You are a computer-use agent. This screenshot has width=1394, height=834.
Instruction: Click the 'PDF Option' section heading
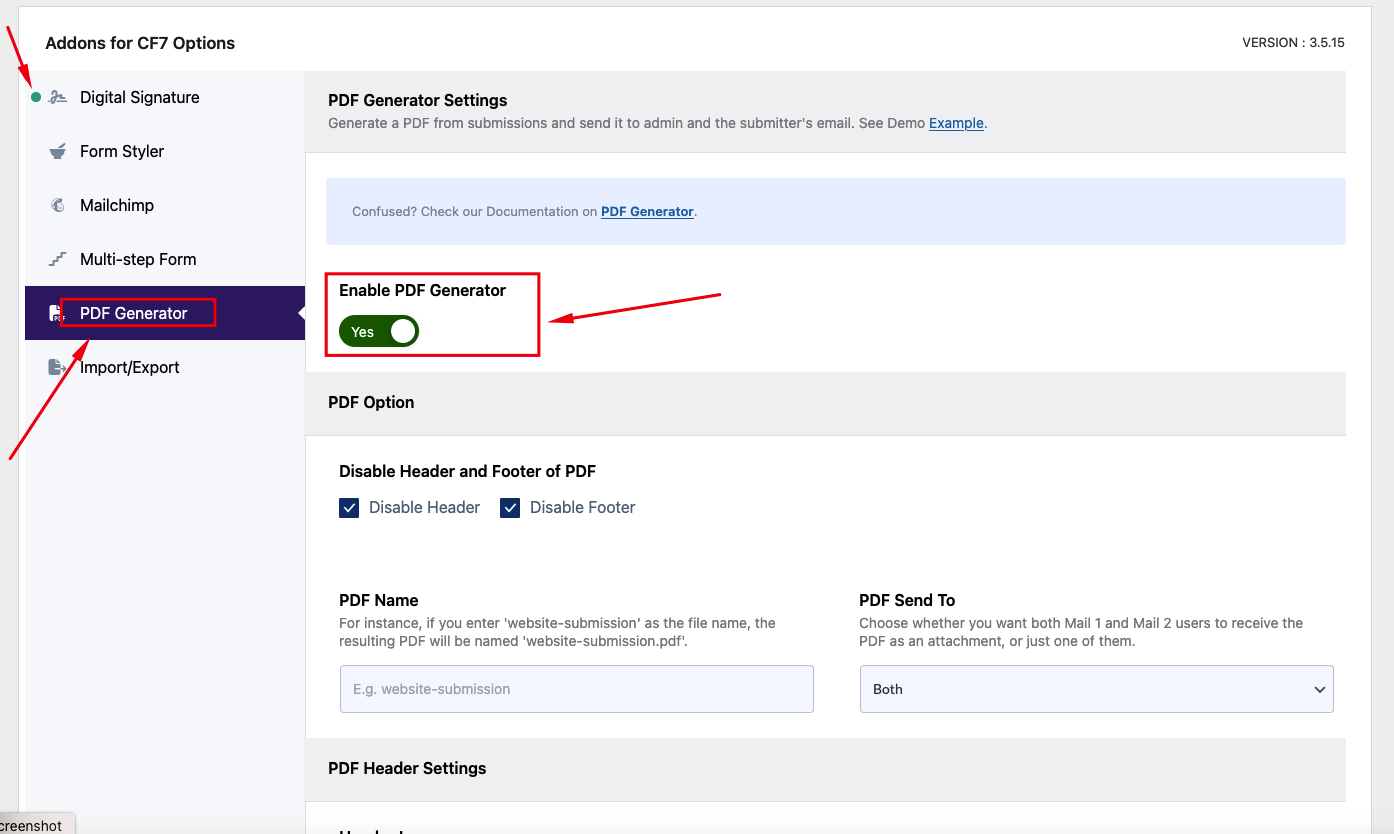pyautogui.click(x=371, y=402)
